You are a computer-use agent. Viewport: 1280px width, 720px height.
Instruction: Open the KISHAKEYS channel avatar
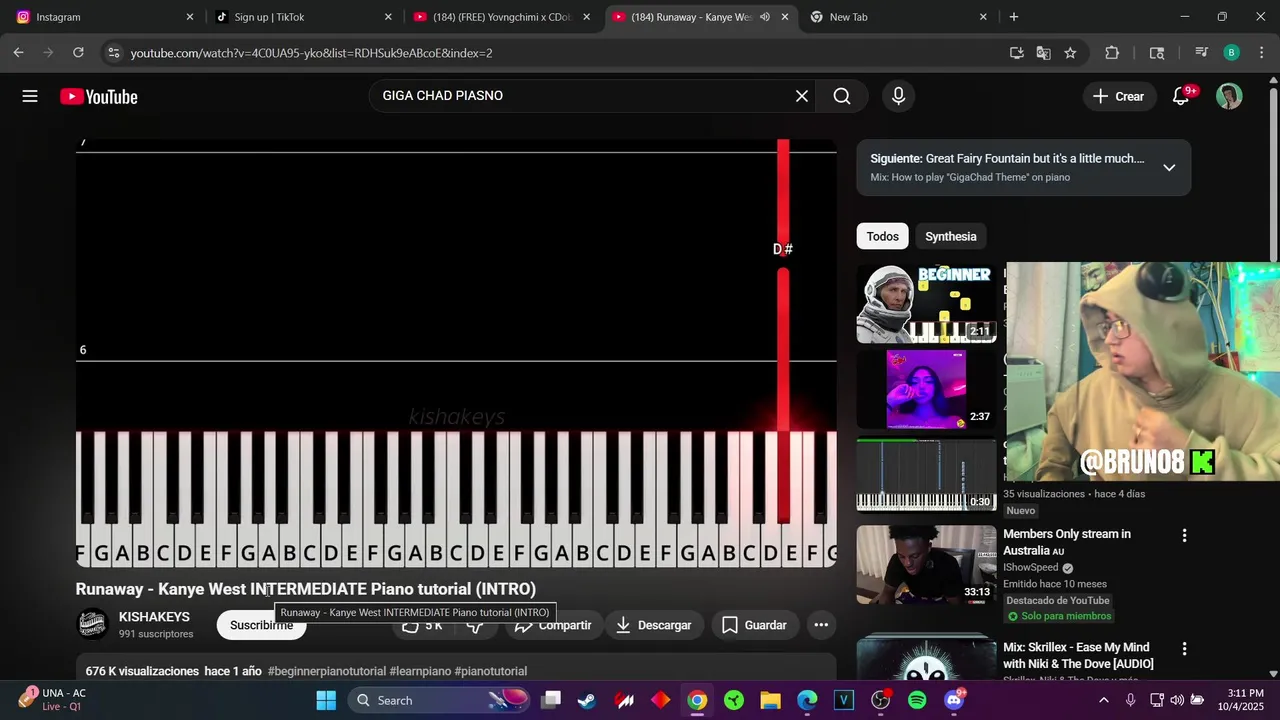click(x=93, y=624)
